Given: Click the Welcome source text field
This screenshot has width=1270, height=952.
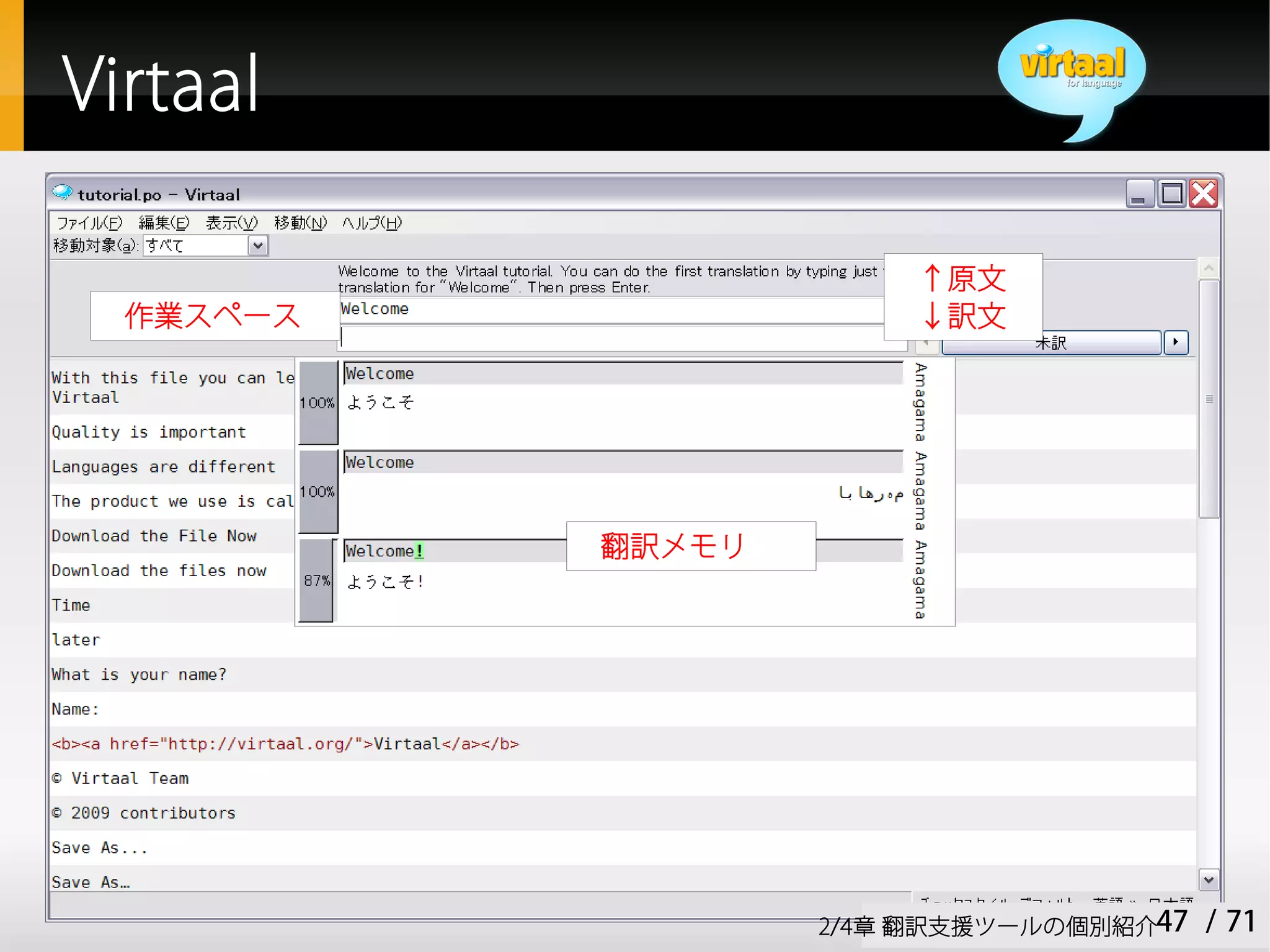Looking at the screenshot, I should 611,310.
